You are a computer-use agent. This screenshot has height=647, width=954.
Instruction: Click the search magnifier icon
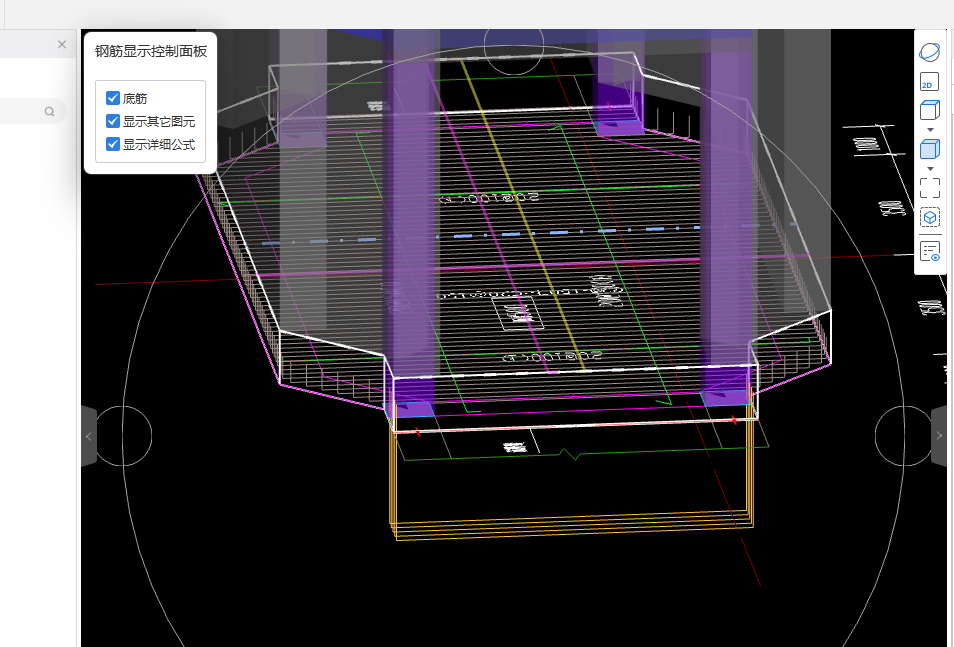(49, 111)
